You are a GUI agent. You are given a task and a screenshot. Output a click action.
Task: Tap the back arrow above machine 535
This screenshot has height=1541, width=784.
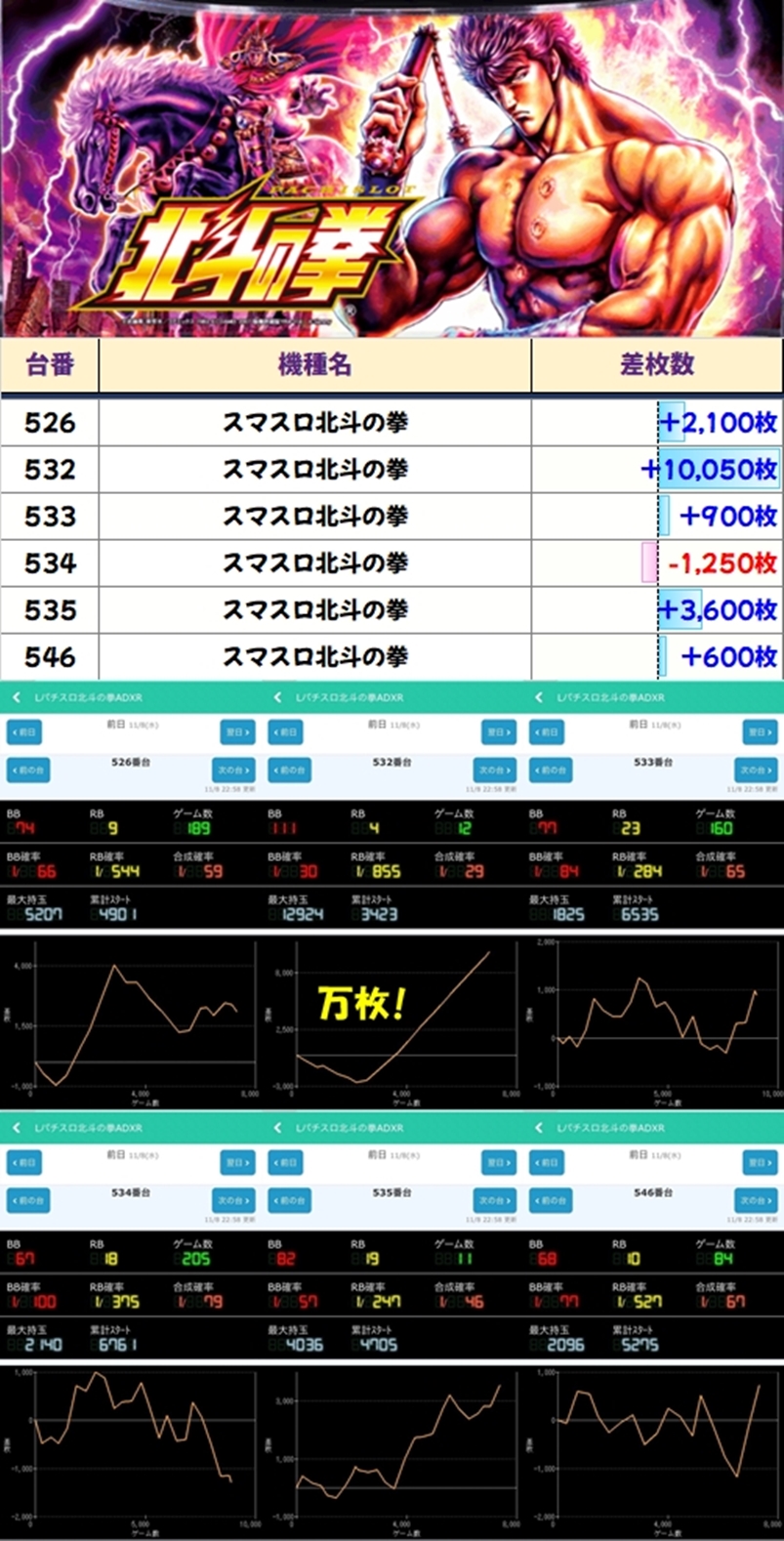[x=277, y=1128]
